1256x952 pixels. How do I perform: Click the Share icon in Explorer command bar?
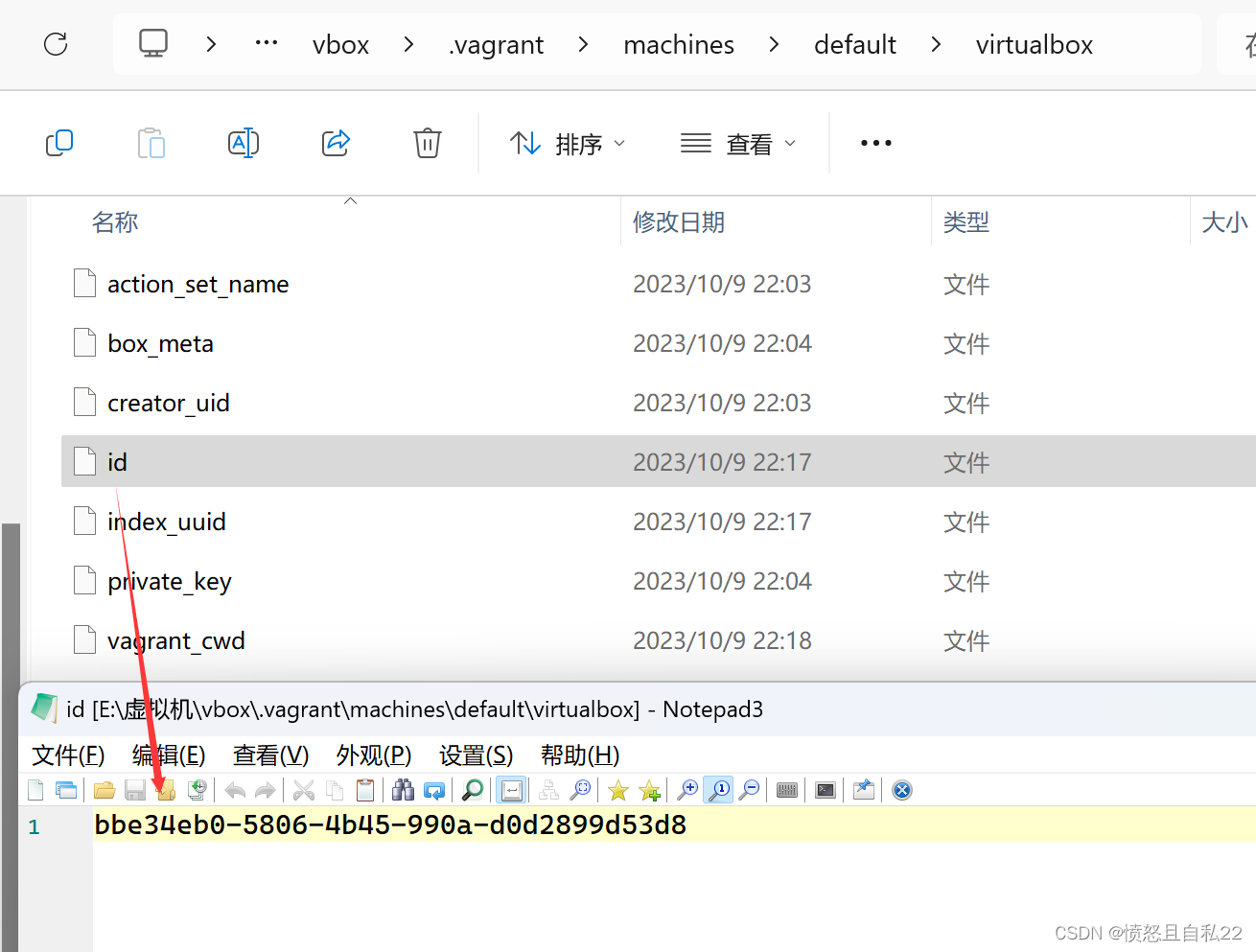coord(336,144)
